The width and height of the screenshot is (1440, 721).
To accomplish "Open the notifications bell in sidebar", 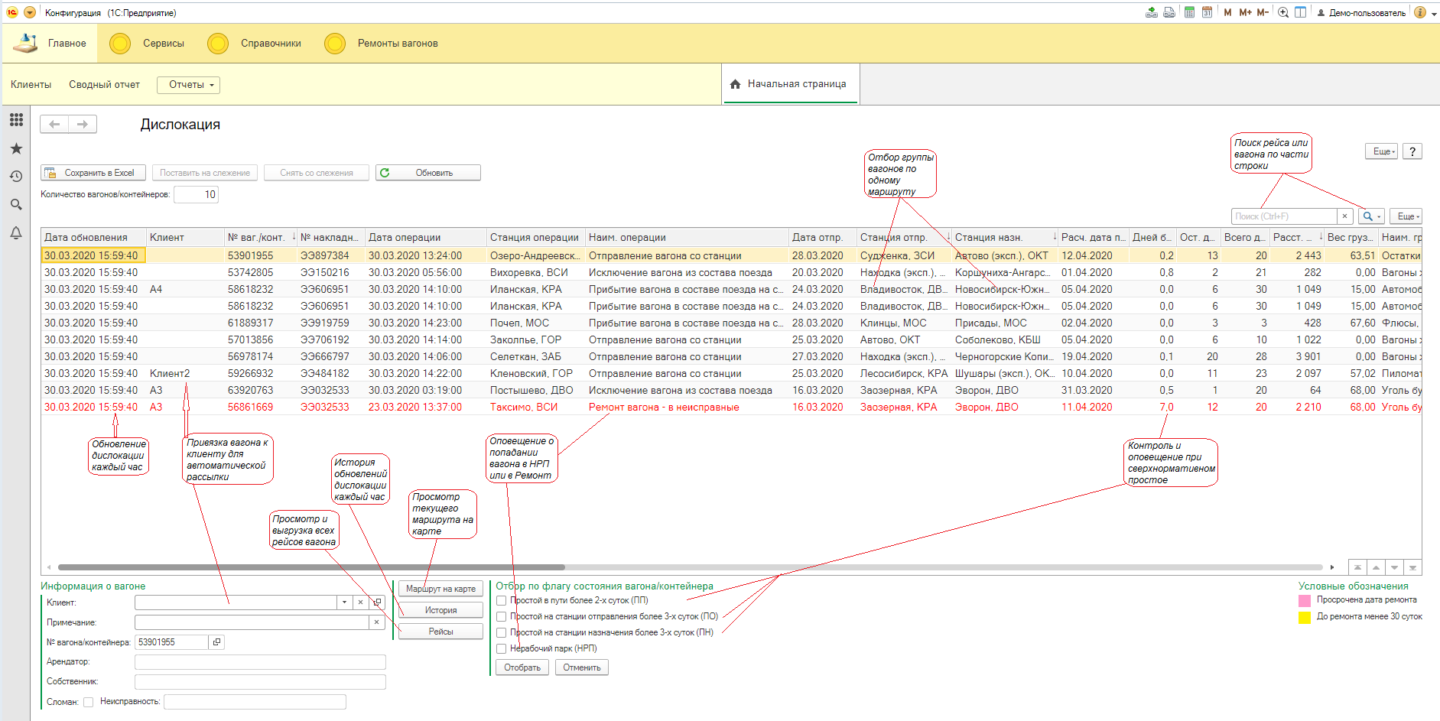I will [16, 233].
